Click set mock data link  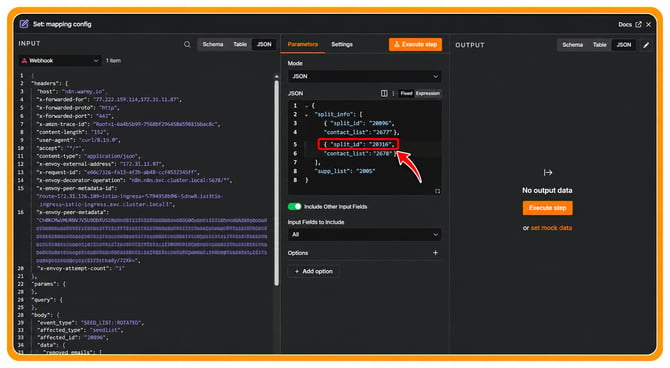(x=551, y=228)
